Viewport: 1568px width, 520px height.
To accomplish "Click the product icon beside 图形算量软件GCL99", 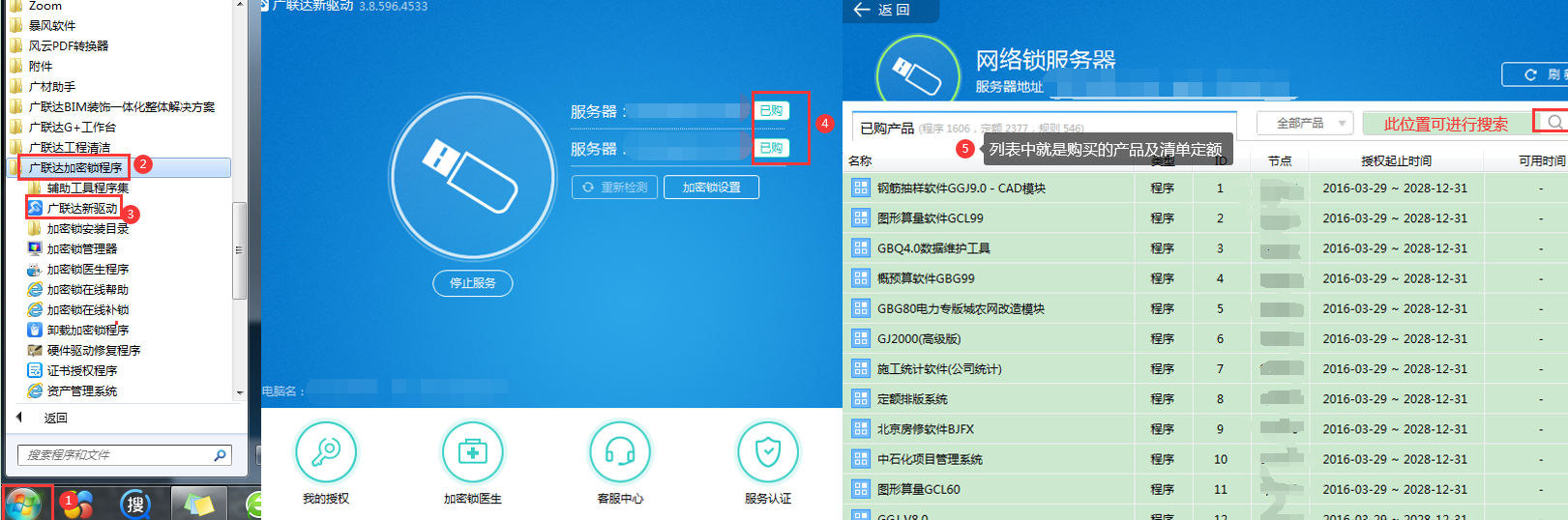I will pyautogui.click(x=860, y=217).
